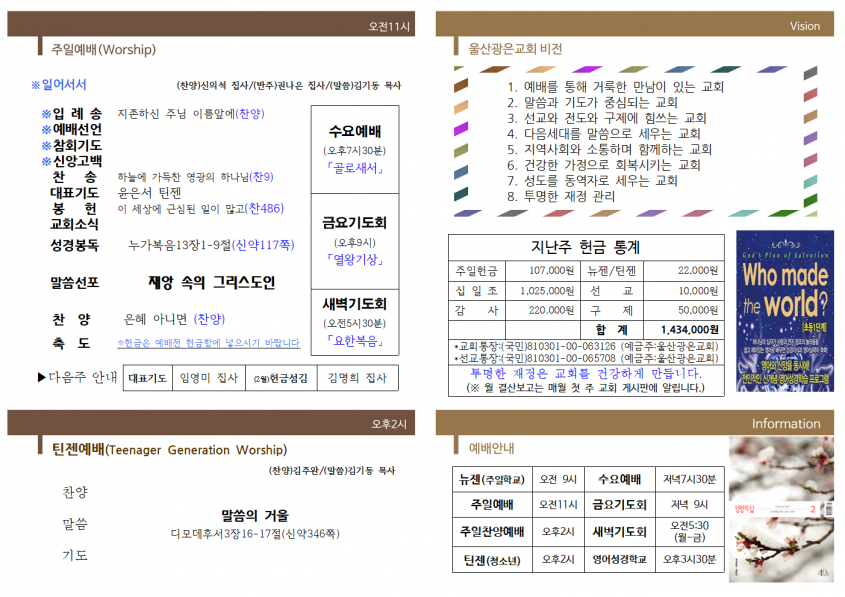845x597 pixels.
Task: Click the Vision header bar
Action: coord(634,25)
